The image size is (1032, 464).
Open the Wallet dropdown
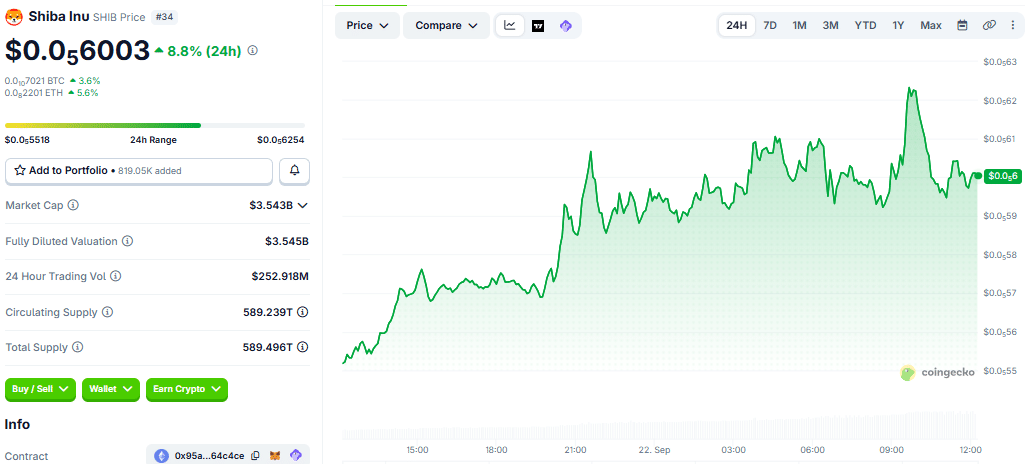111,389
